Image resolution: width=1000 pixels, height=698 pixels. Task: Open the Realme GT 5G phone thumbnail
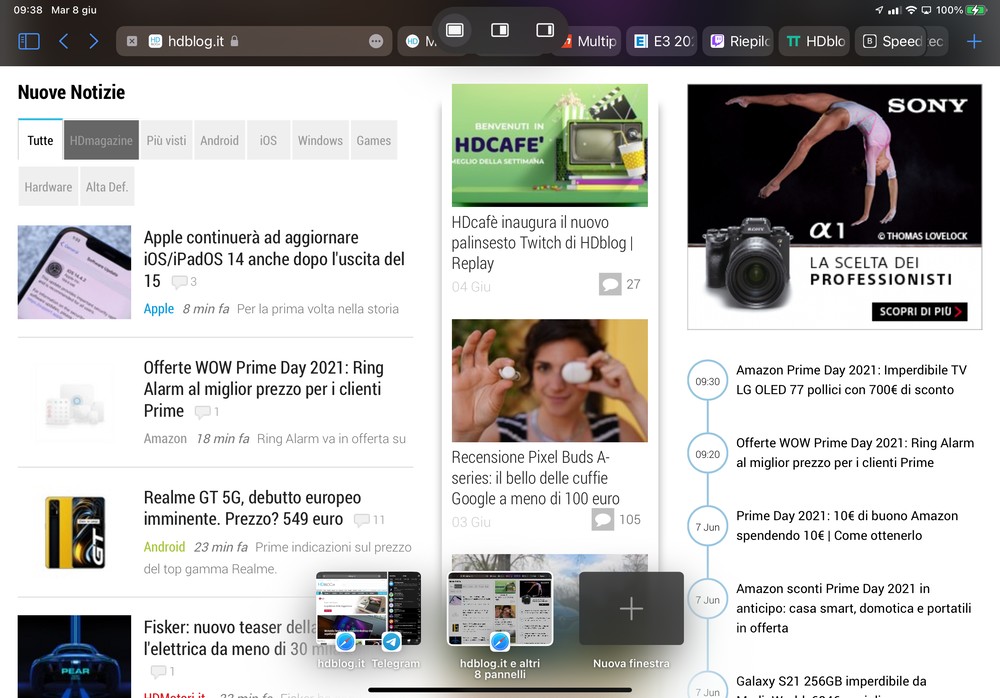[75, 532]
